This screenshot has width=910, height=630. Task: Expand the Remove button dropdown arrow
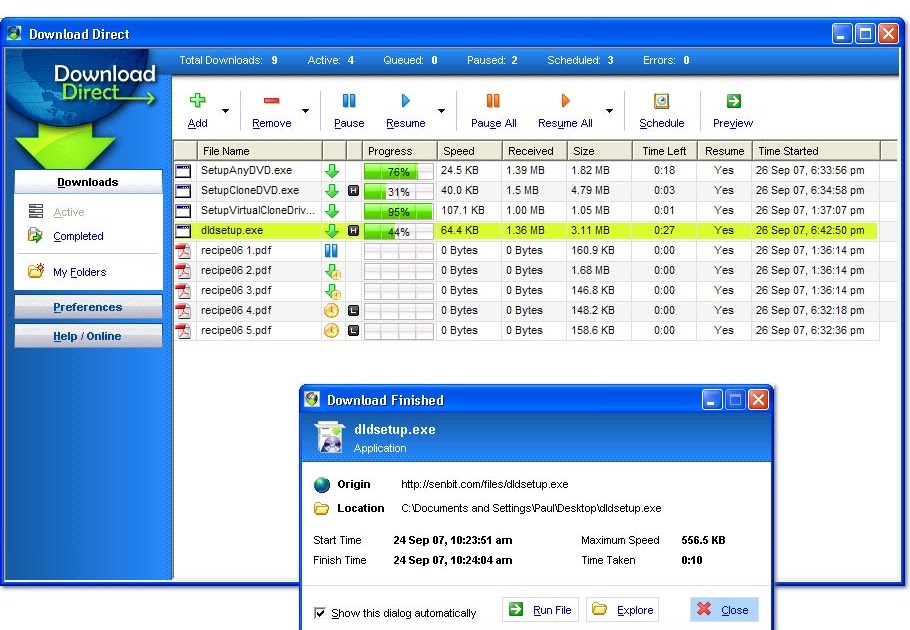305,111
